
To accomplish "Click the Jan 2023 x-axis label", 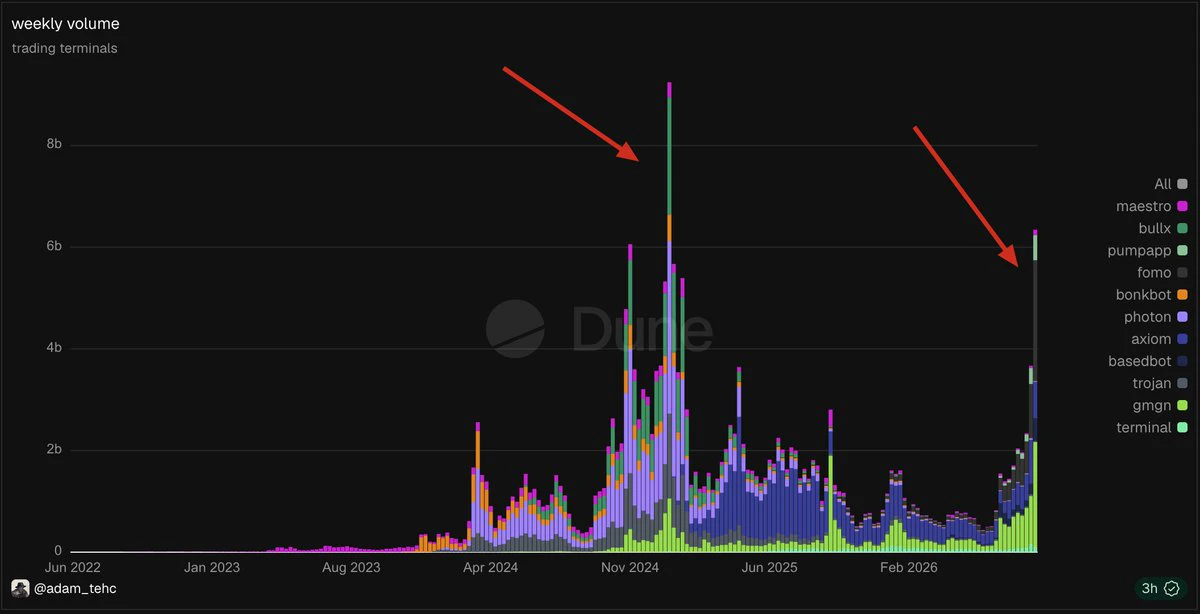I will (x=211, y=567).
